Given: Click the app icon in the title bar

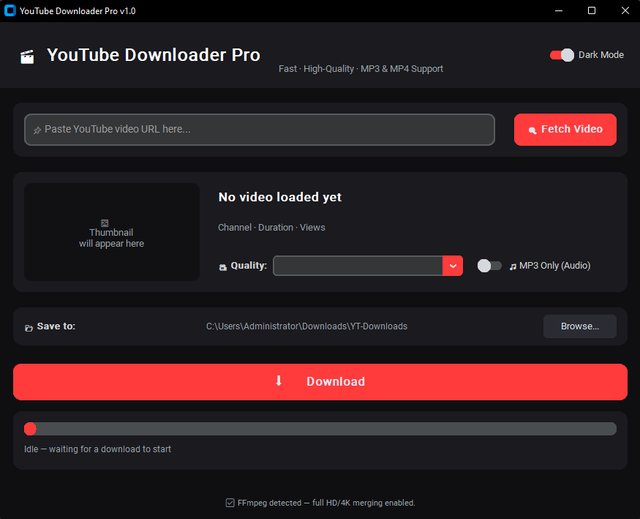Looking at the screenshot, I should (10, 11).
